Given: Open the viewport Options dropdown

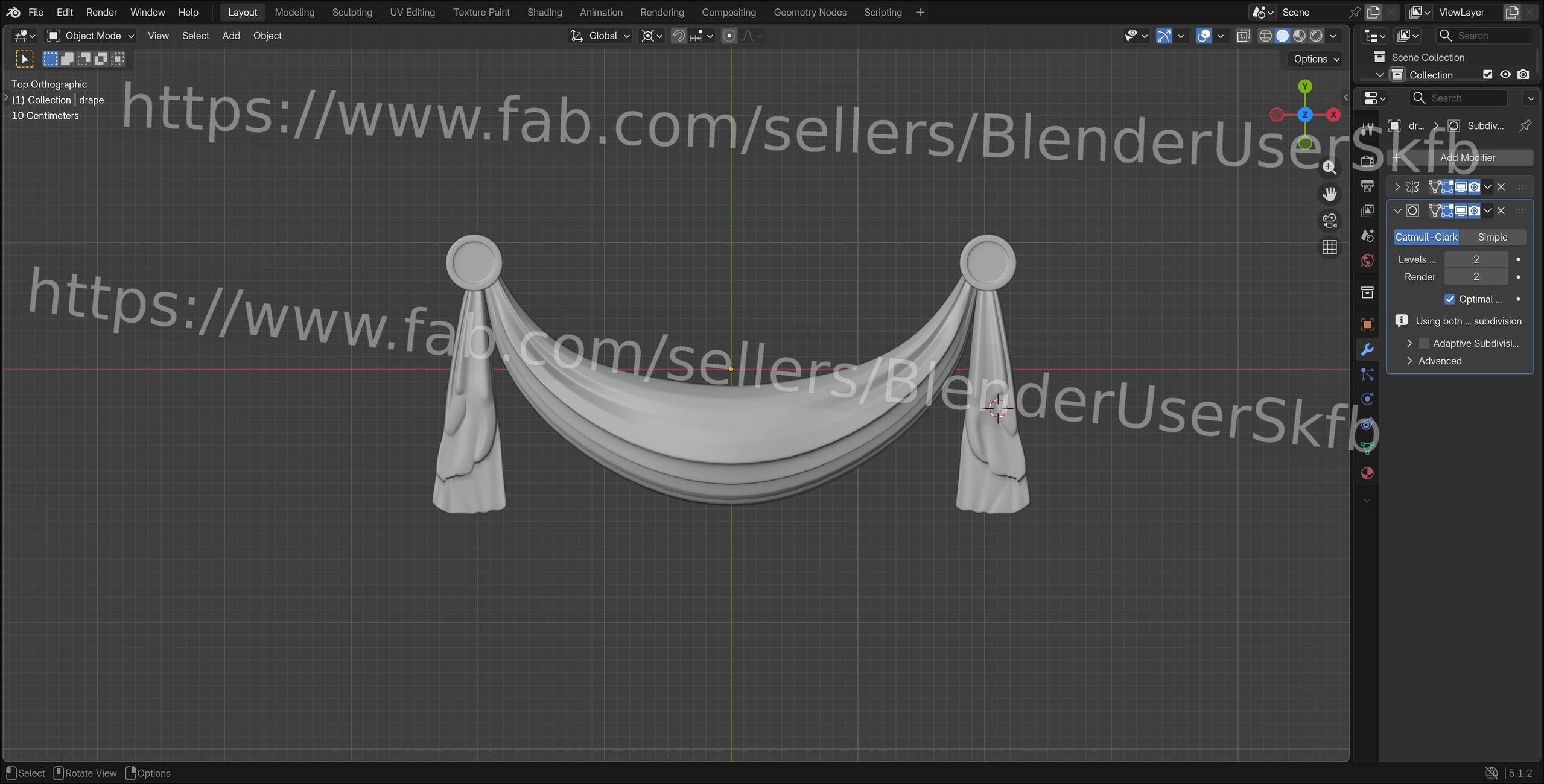Looking at the screenshot, I should [x=1317, y=58].
